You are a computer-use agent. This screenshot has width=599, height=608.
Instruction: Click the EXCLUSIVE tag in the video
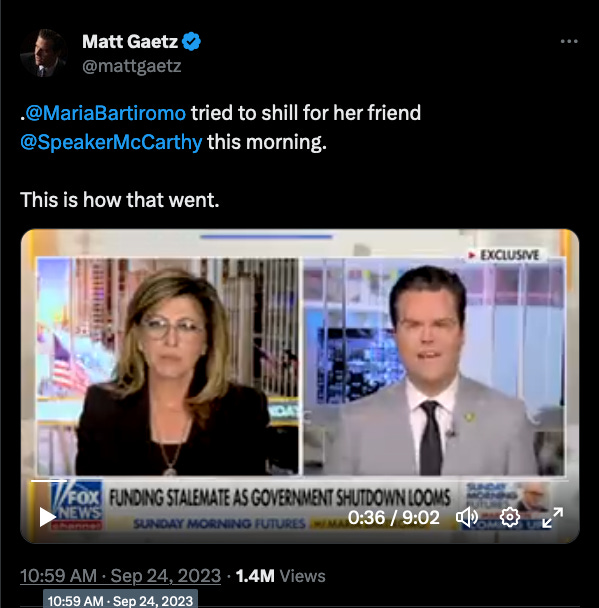(504, 255)
